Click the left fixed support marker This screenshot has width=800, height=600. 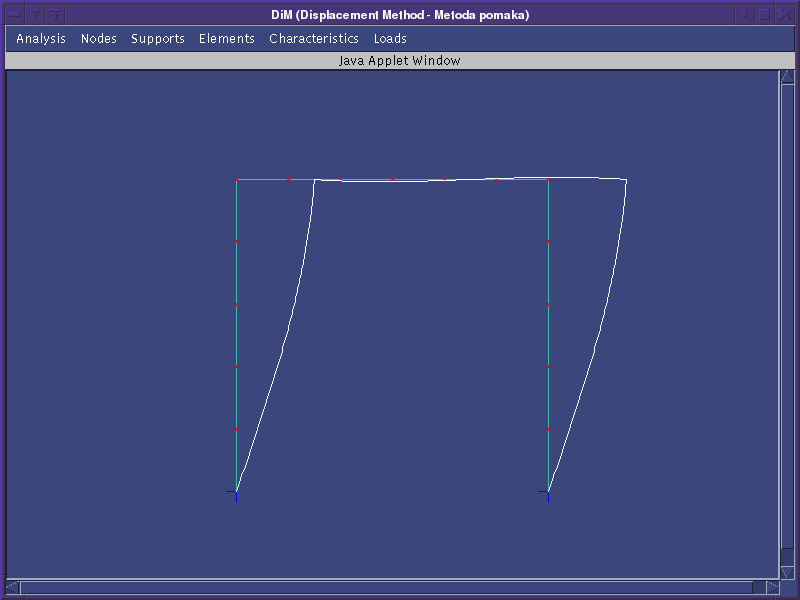pyautogui.click(x=236, y=492)
